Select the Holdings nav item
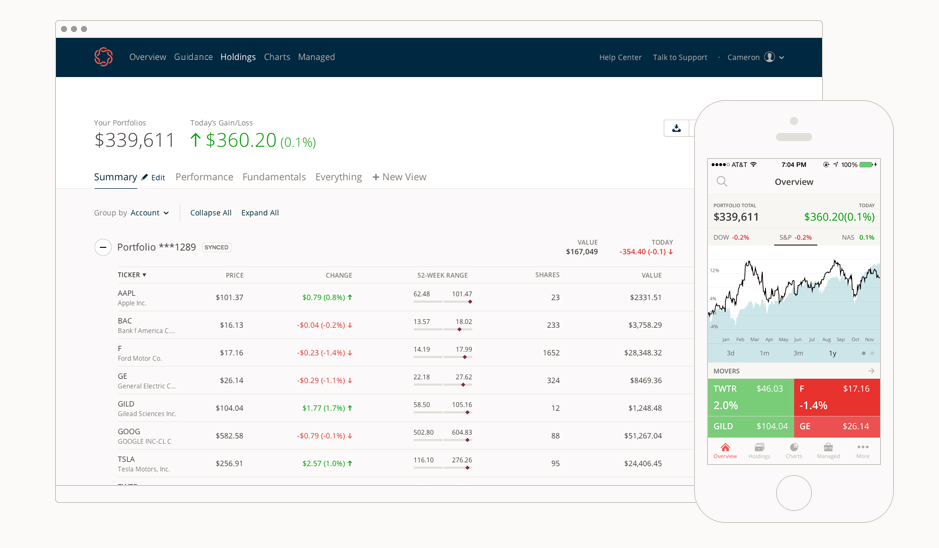Screen dimensions: 939x548 point(238,57)
